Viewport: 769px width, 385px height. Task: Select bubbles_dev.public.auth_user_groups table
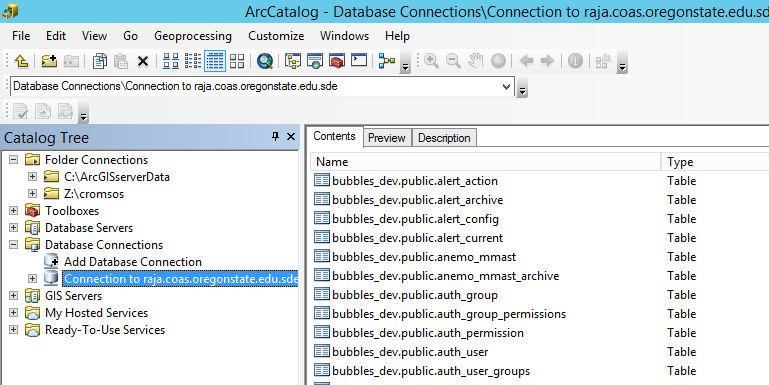click(x=431, y=371)
